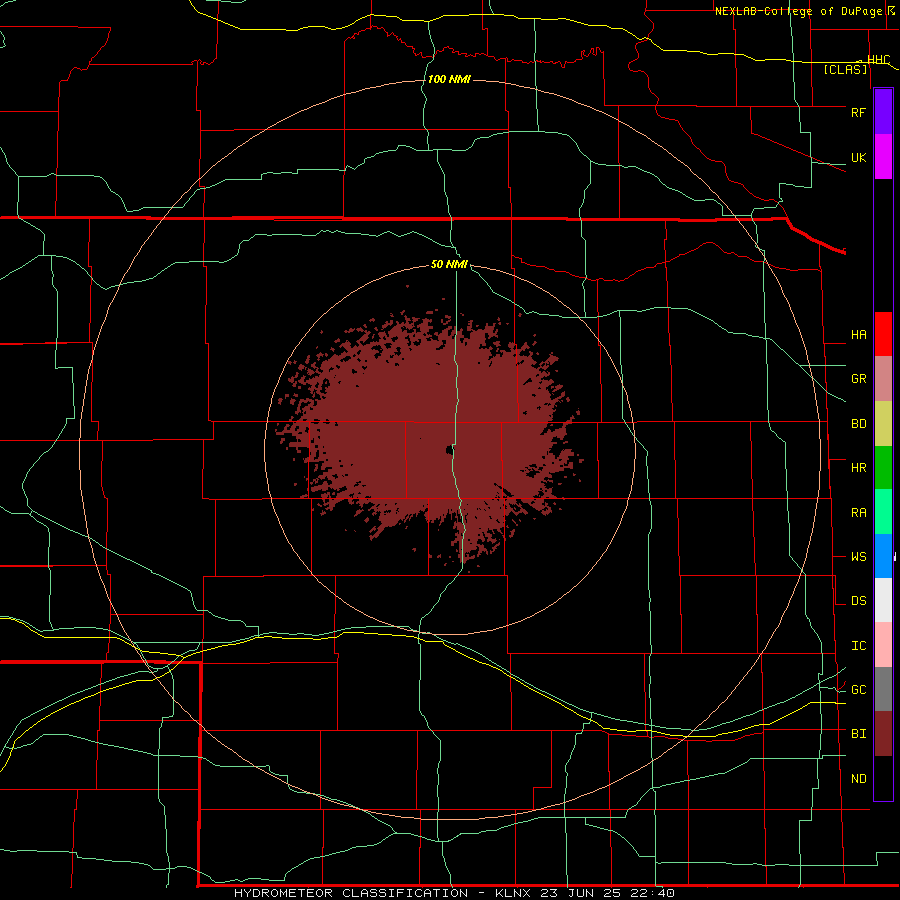This screenshot has width=900, height=900.
Task: Click the DS legend label
Action: (x=858, y=601)
